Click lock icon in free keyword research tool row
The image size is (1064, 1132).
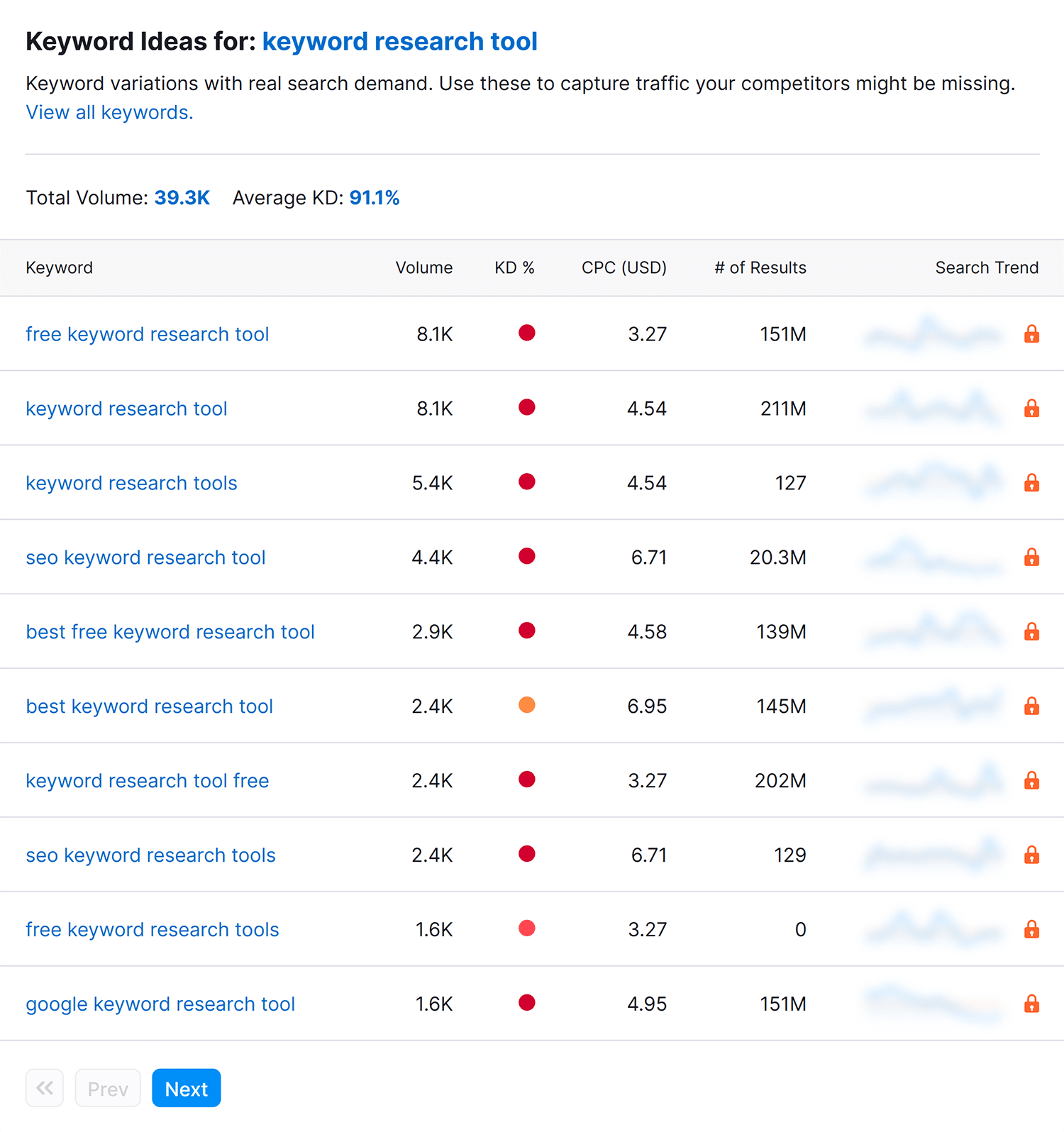(1031, 333)
